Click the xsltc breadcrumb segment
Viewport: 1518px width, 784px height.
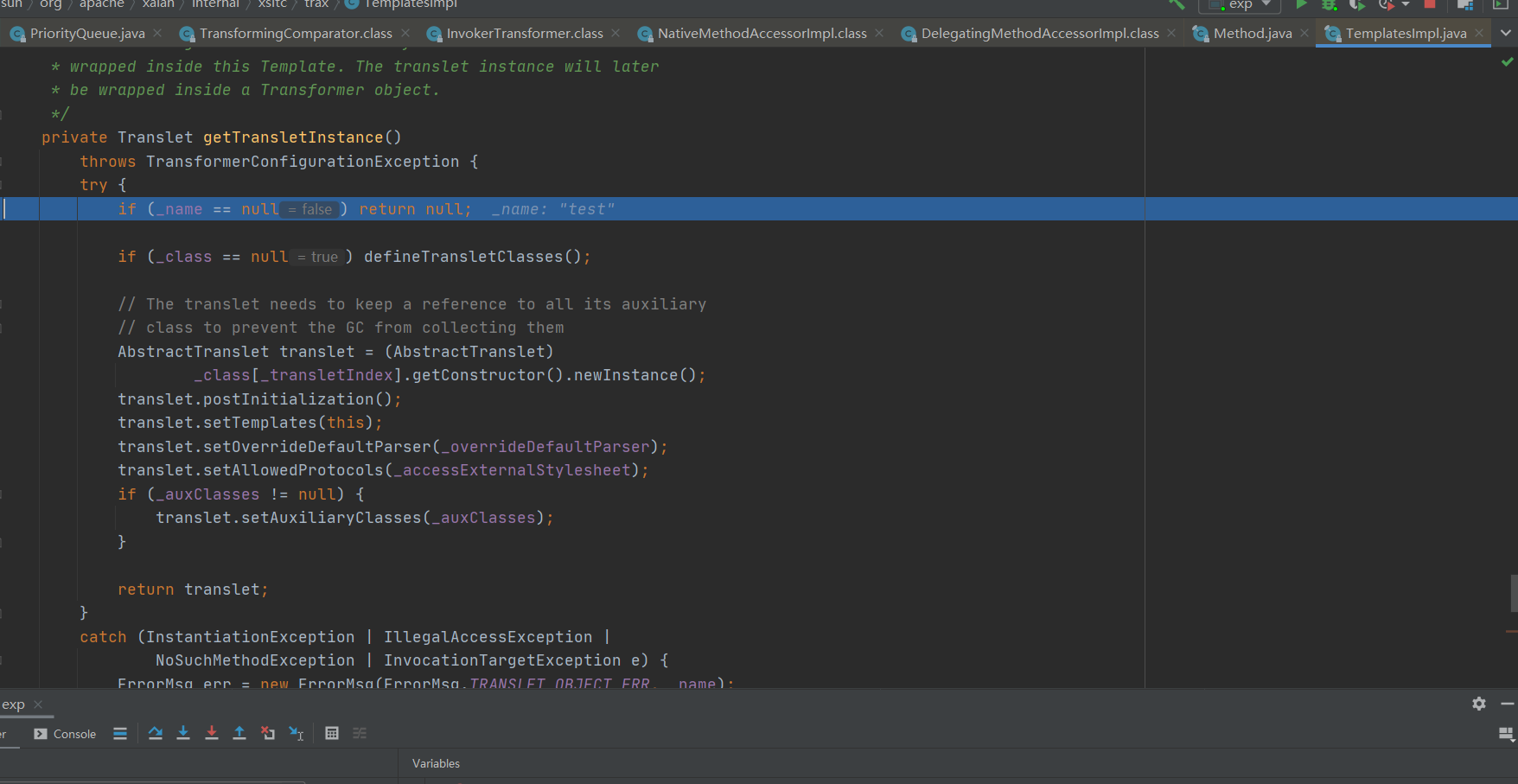coord(272,4)
